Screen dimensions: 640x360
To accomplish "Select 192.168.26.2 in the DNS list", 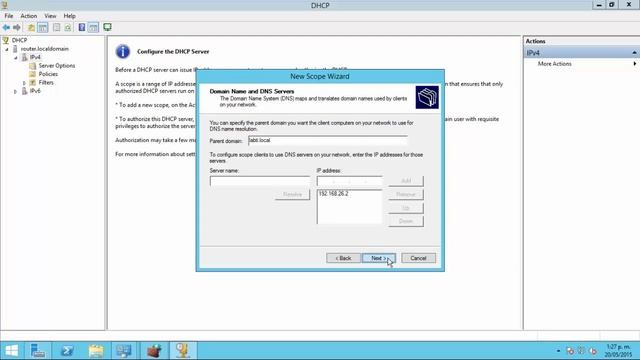I will coord(333,193).
